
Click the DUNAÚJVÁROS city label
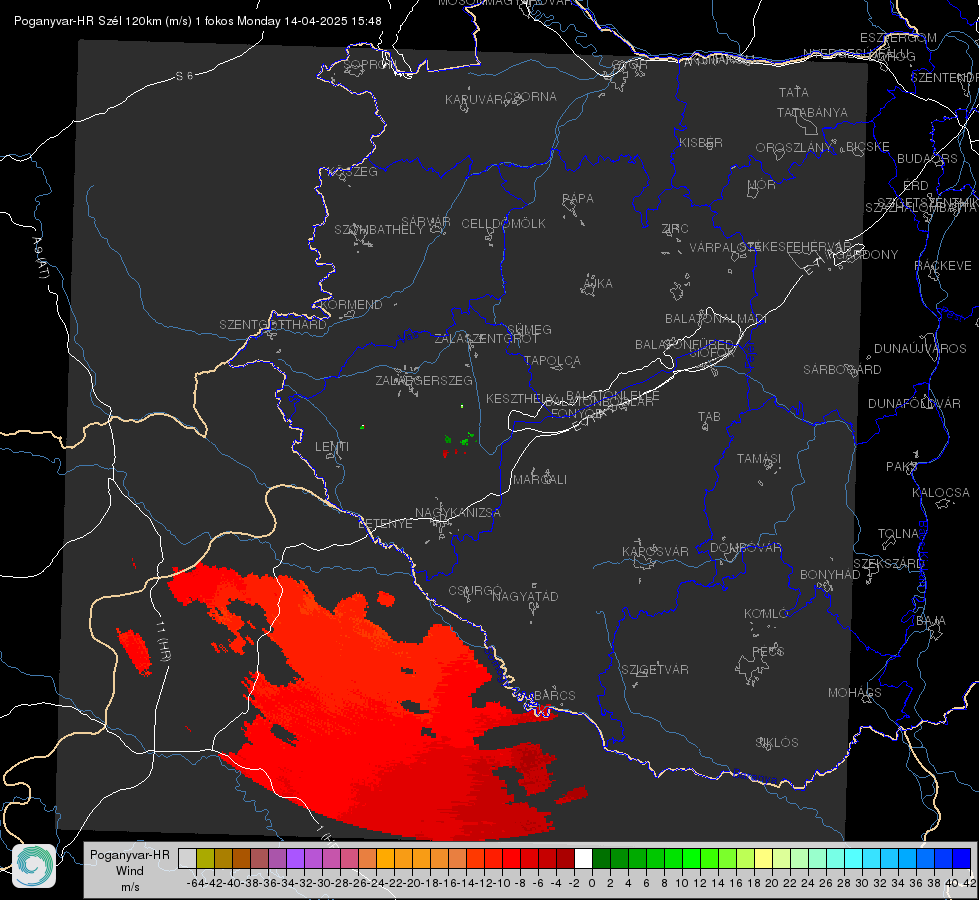coord(920,349)
